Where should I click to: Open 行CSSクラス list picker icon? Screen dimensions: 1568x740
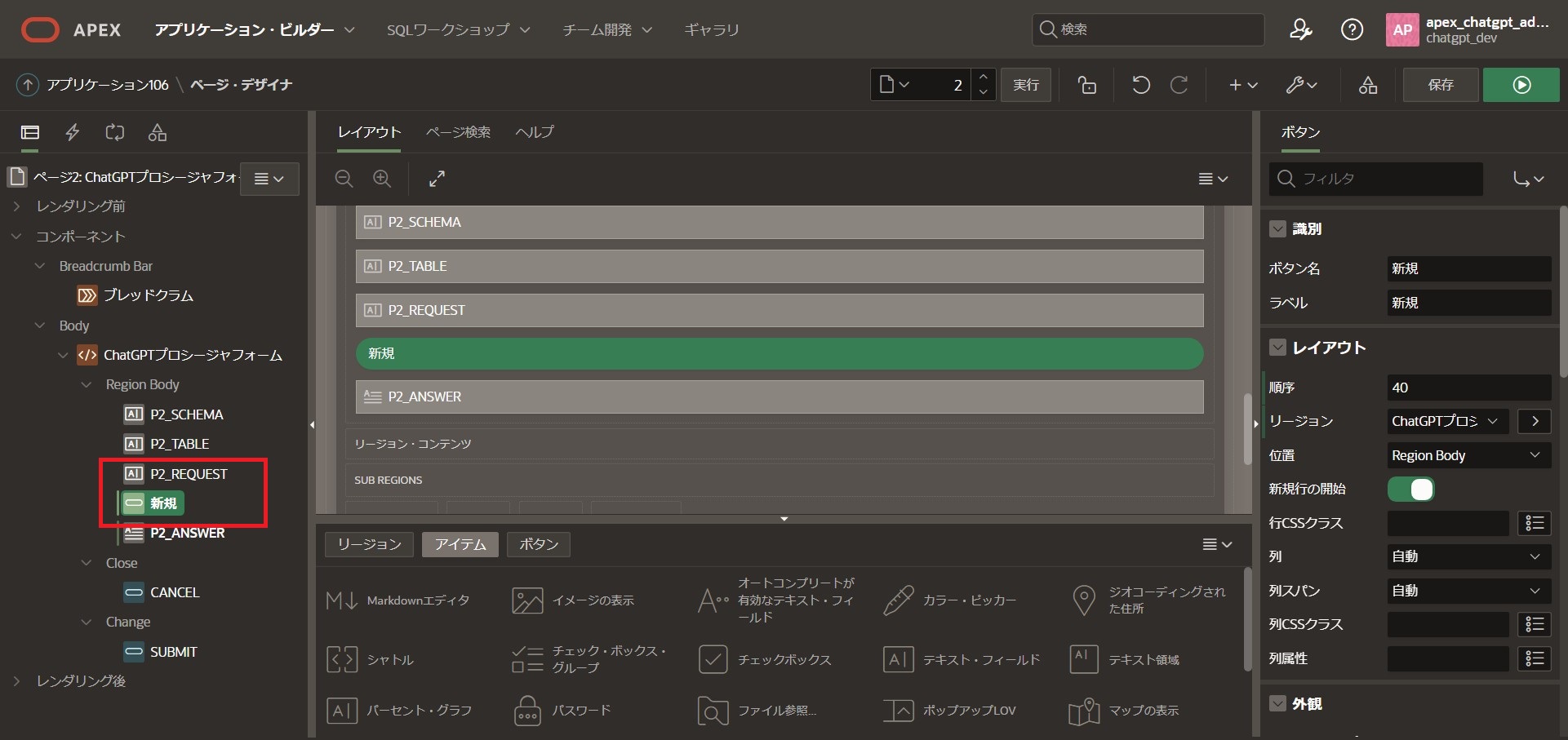[1535, 523]
